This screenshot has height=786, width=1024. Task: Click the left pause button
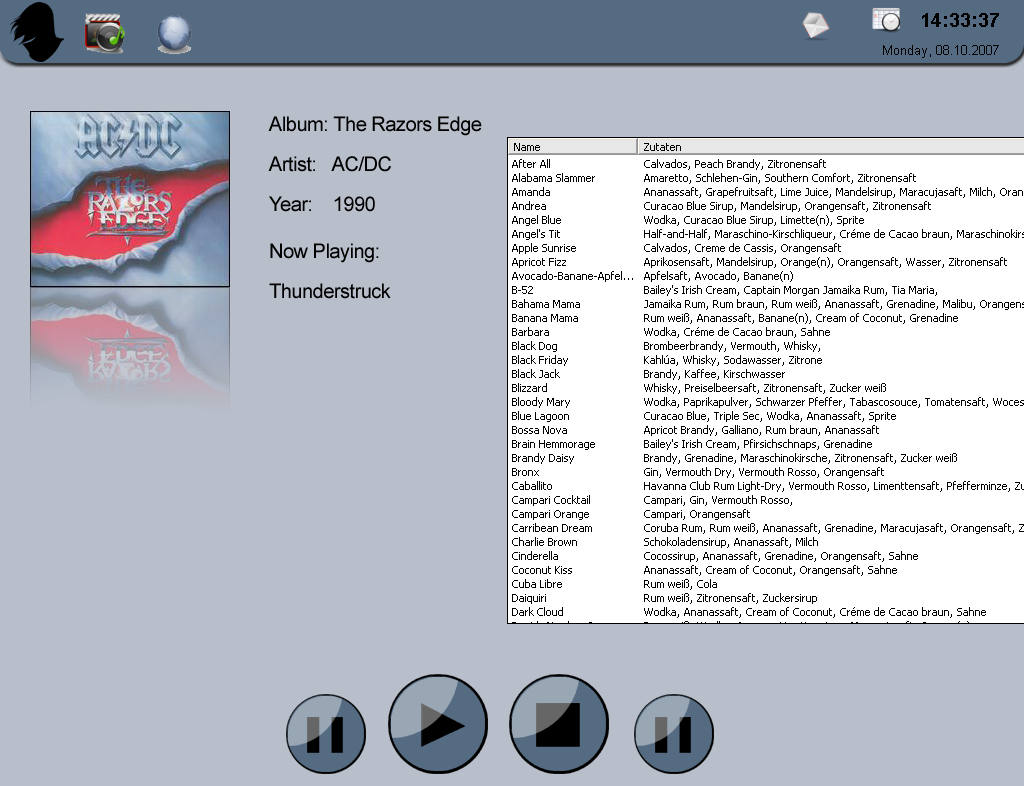click(x=326, y=734)
